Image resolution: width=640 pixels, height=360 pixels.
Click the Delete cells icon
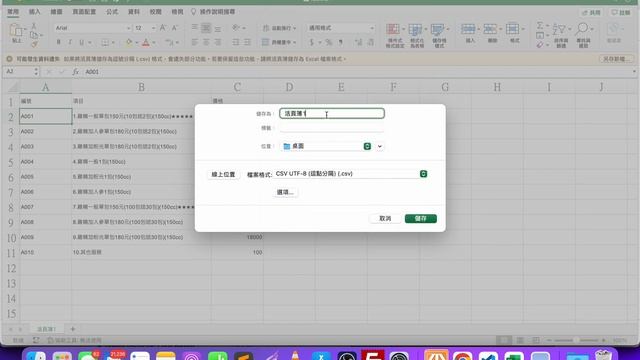click(x=490, y=29)
